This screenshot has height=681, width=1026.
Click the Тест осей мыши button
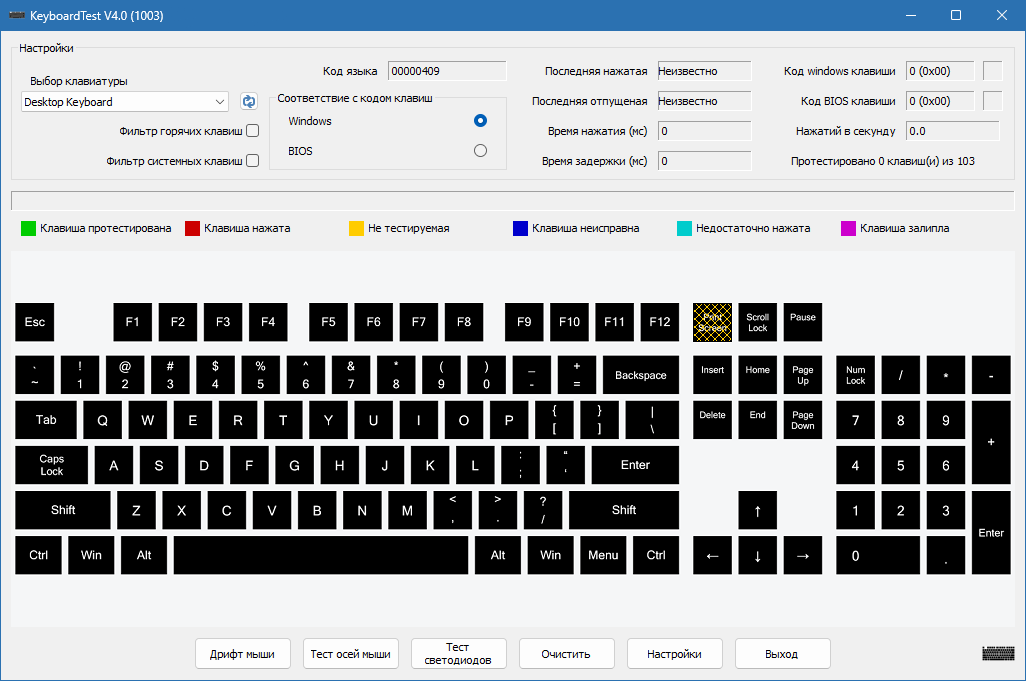pos(350,654)
